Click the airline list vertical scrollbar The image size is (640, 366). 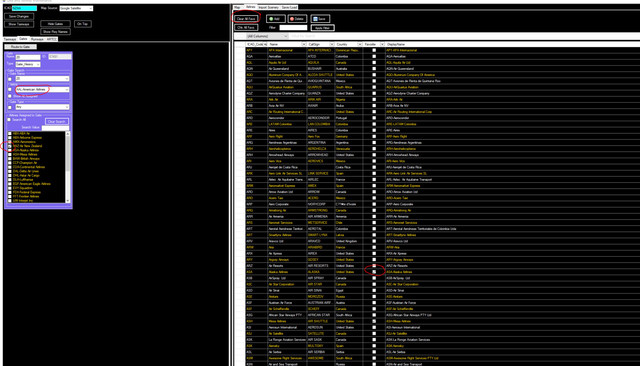[68, 167]
